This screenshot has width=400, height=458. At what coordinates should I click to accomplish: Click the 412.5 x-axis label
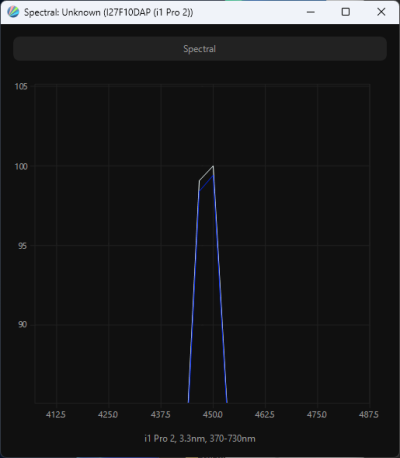coord(56,415)
